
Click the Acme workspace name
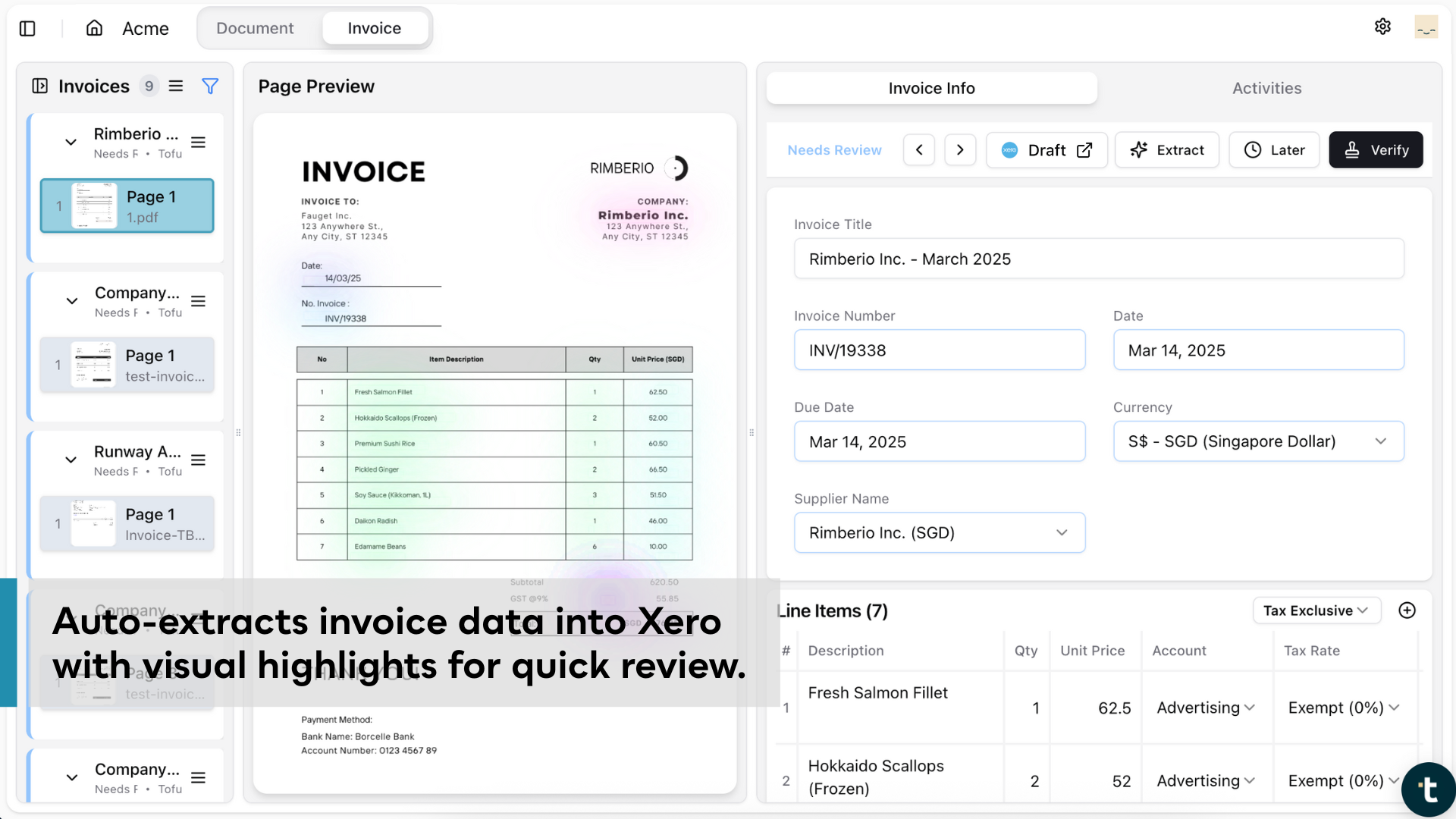(146, 28)
